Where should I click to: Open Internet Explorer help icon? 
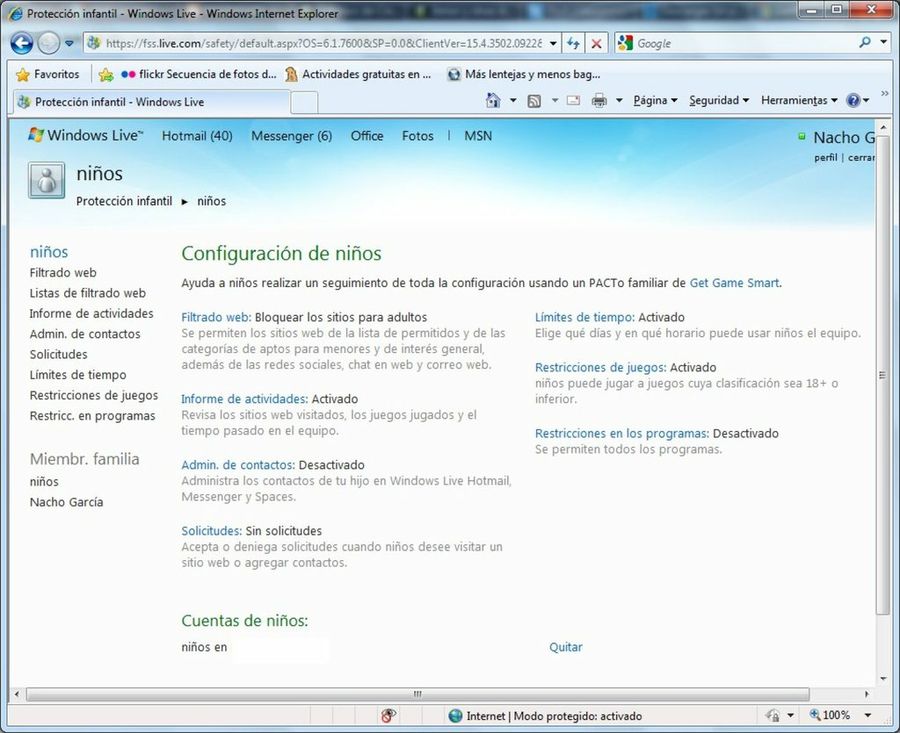pos(852,101)
